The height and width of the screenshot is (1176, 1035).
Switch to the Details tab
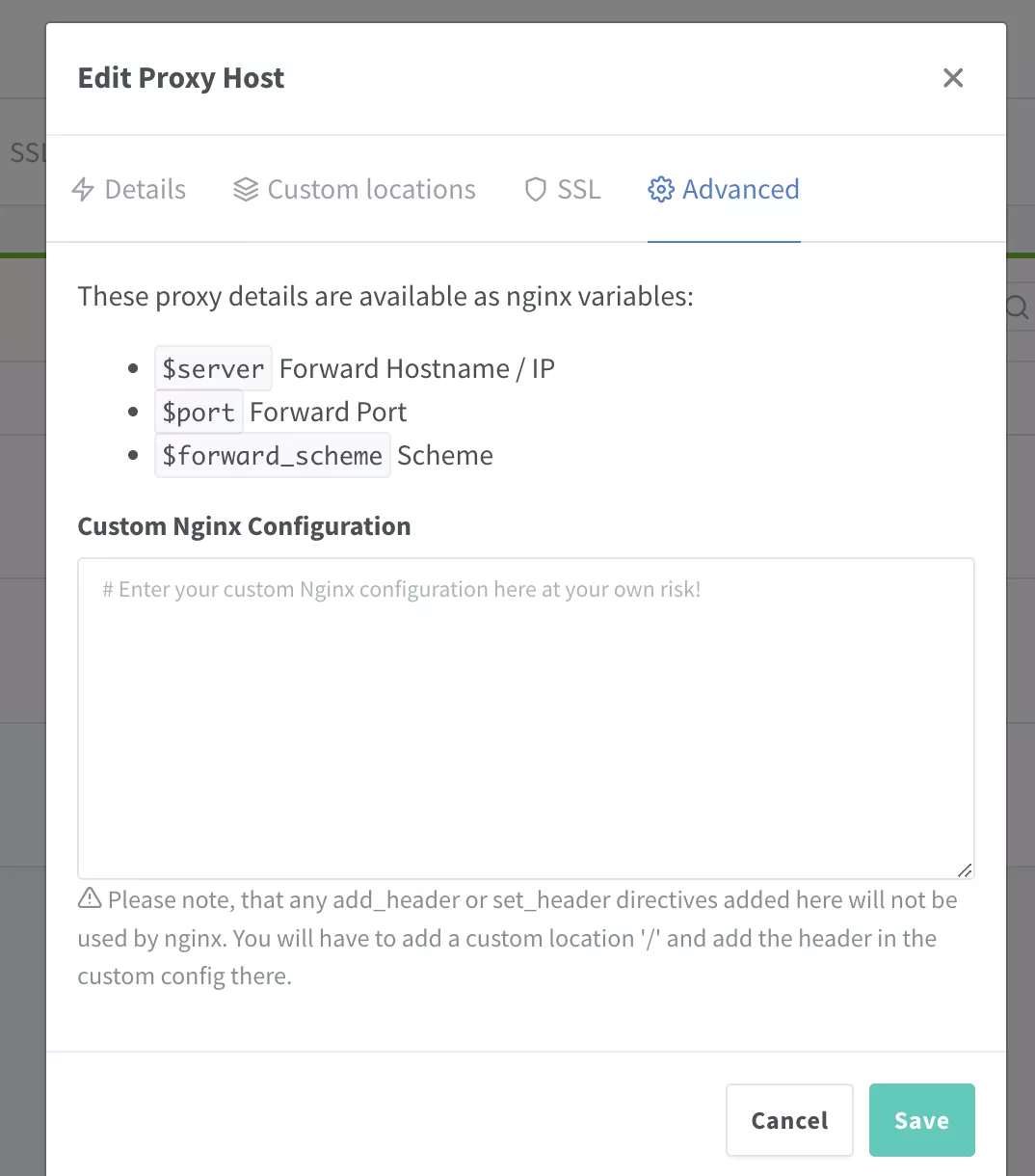[x=145, y=190]
